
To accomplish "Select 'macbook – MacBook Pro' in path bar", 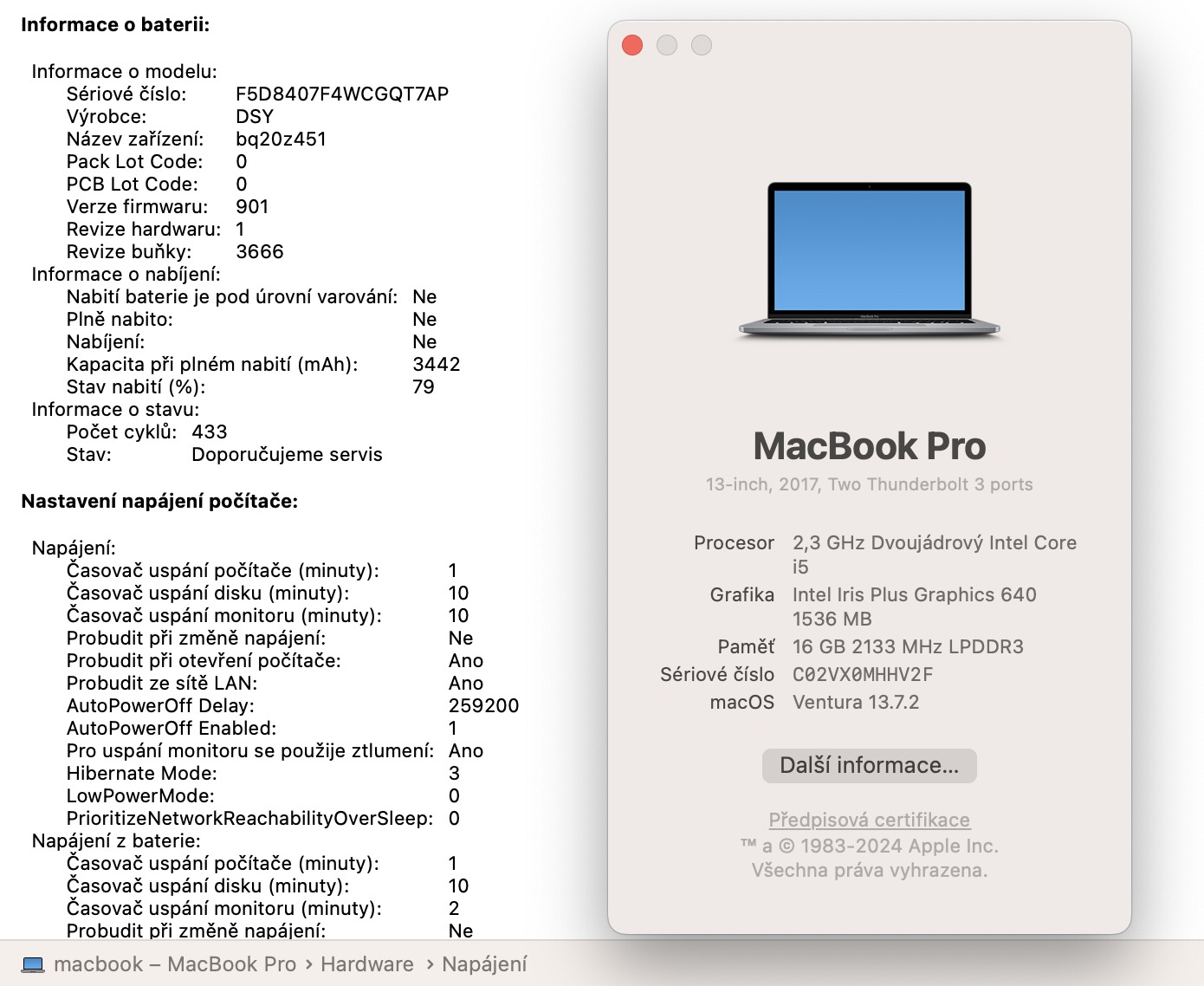I will [175, 964].
